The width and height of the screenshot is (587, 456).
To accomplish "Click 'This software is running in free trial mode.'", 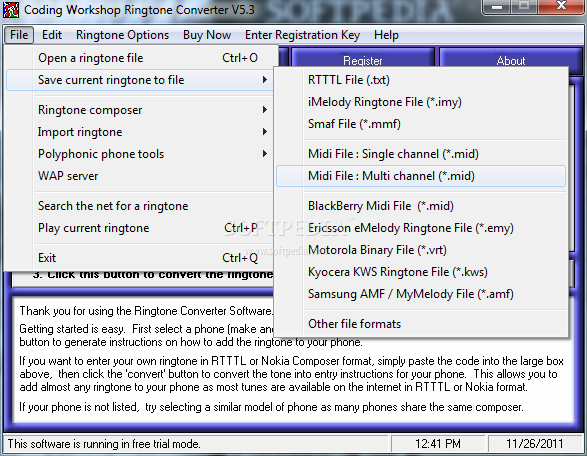I will (x=104, y=444).
